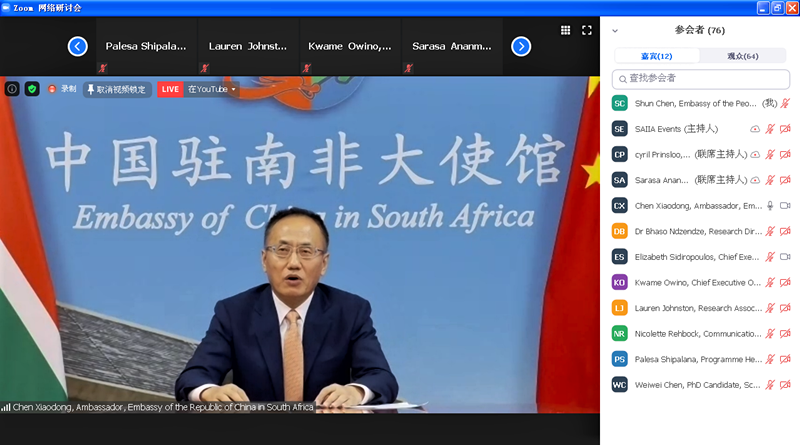The image size is (800, 445).
Task: Toggle Elizabeth Sidiropoulos's camera icon
Action: click(x=785, y=257)
